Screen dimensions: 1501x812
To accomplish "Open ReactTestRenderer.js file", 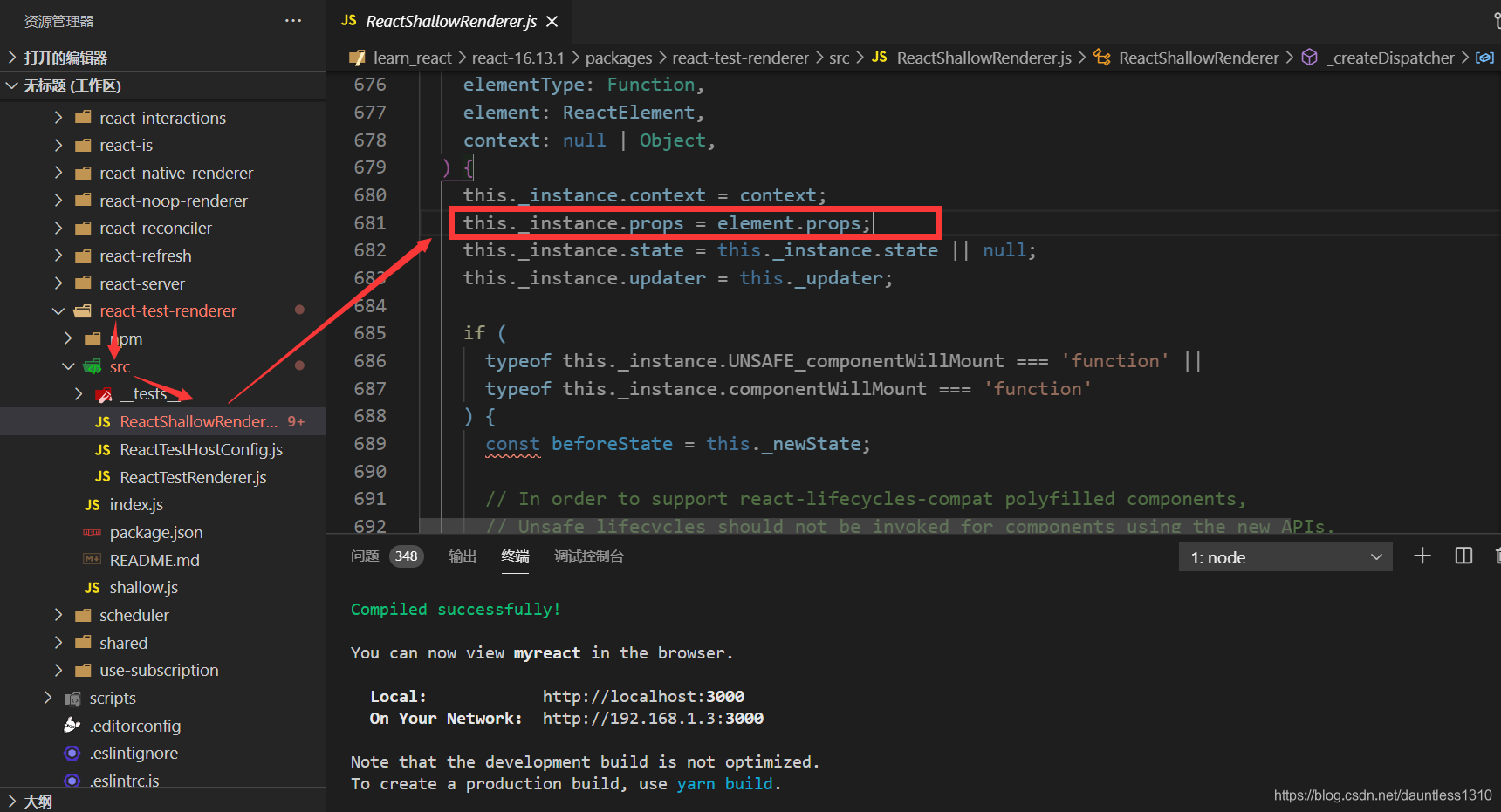I will [163, 477].
